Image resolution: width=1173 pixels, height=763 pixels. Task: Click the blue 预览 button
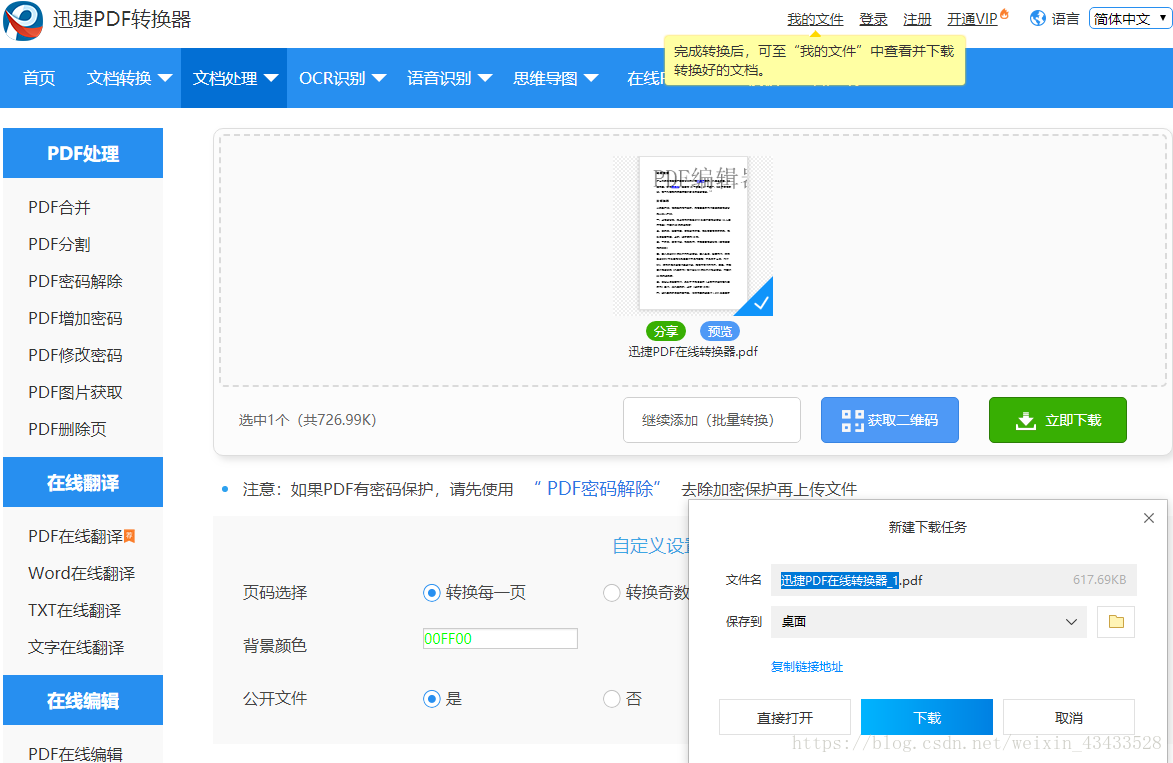720,331
